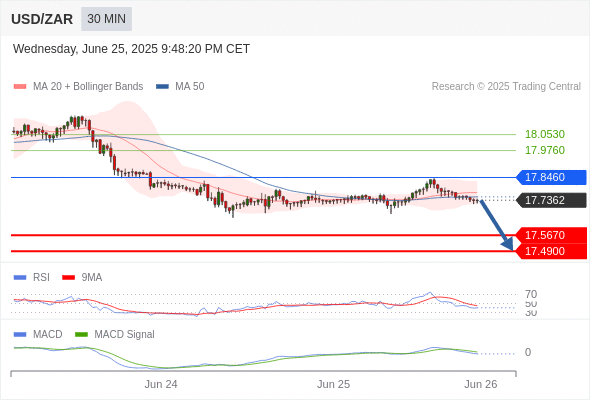Click the 17.9760 resistance level label
This screenshot has height=400, width=590.
pyautogui.click(x=545, y=151)
